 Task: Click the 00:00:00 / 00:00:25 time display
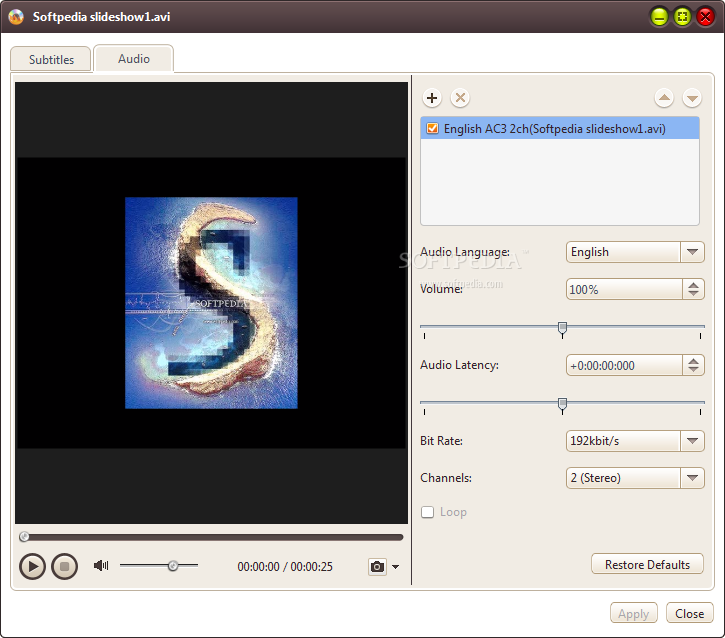click(285, 567)
